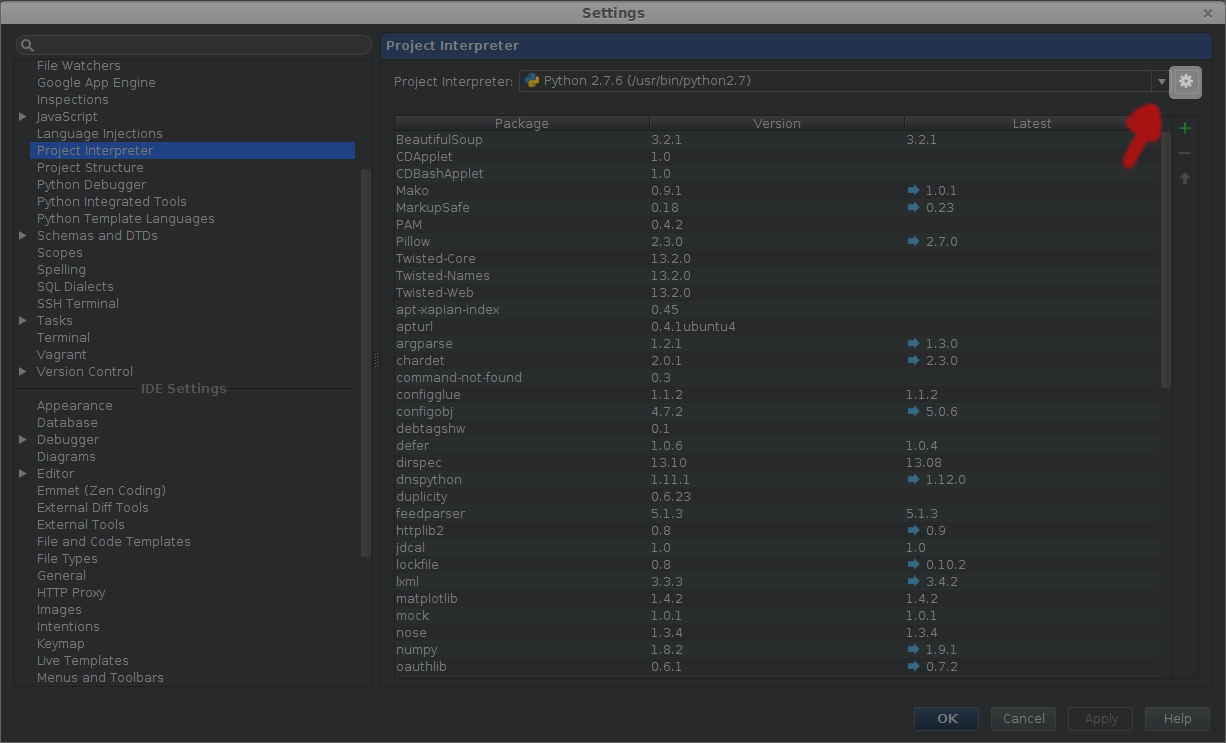
Task: Sort by the Package column header
Action: pyautogui.click(x=522, y=124)
